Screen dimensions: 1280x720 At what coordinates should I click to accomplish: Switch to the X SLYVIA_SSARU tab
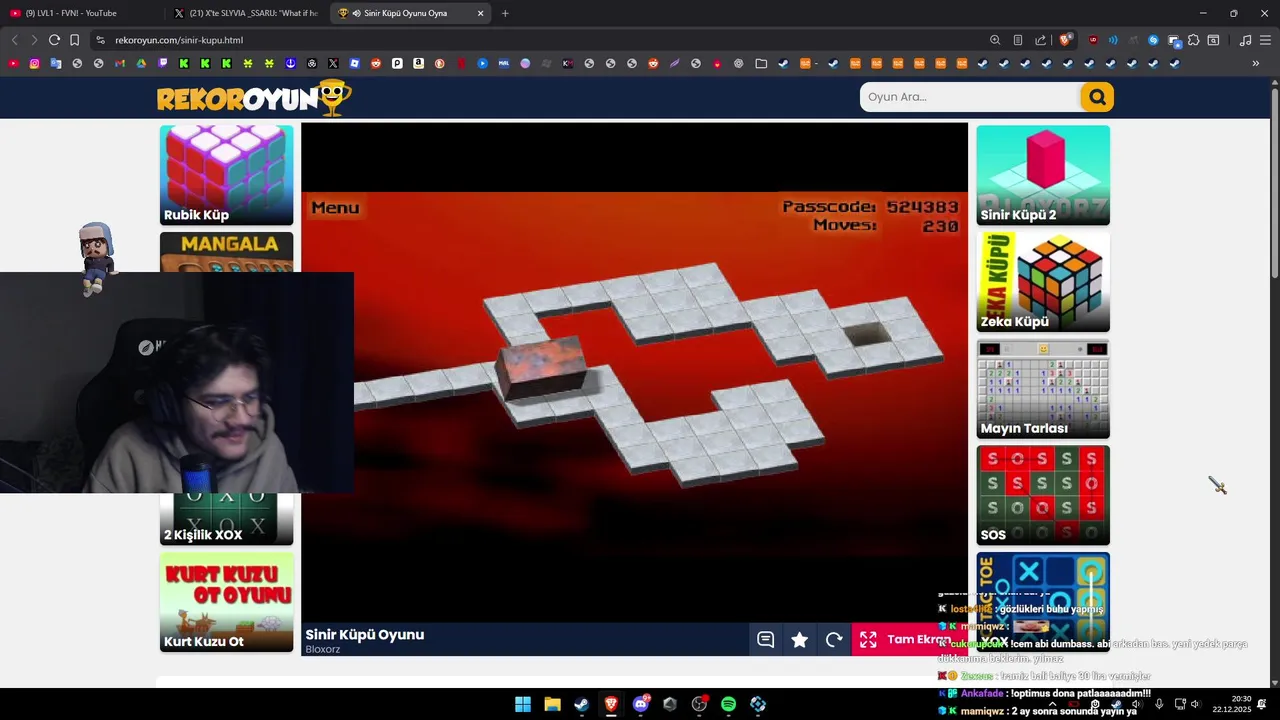tap(245, 13)
